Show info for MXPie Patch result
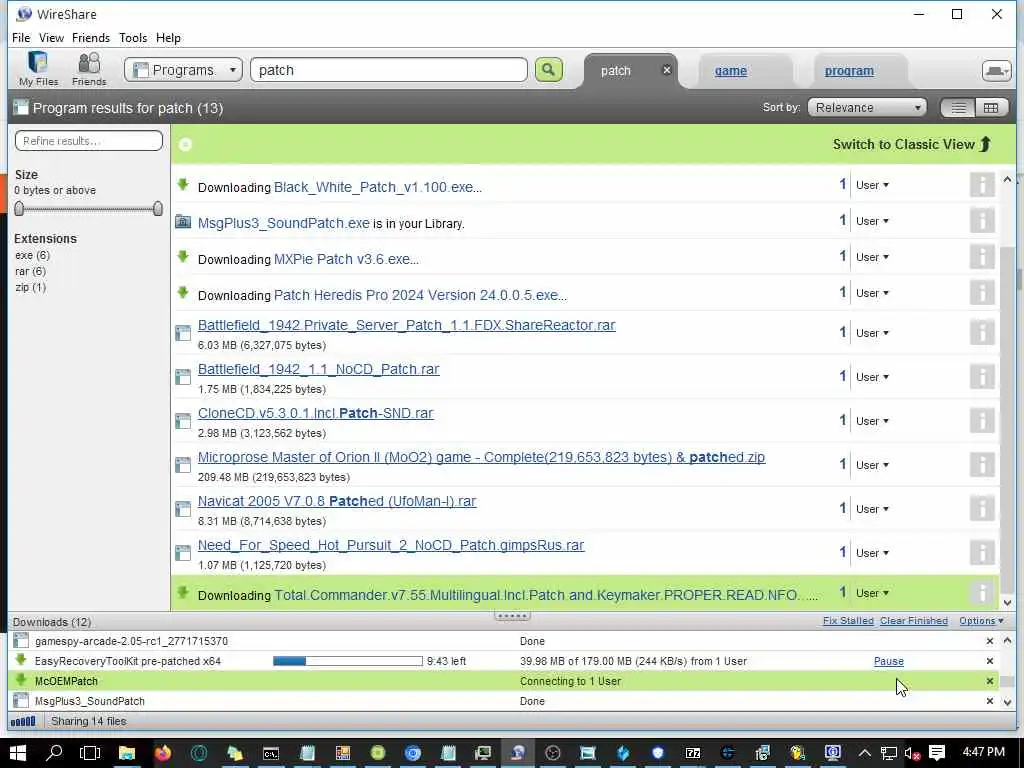This screenshot has width=1024, height=768. click(x=982, y=257)
